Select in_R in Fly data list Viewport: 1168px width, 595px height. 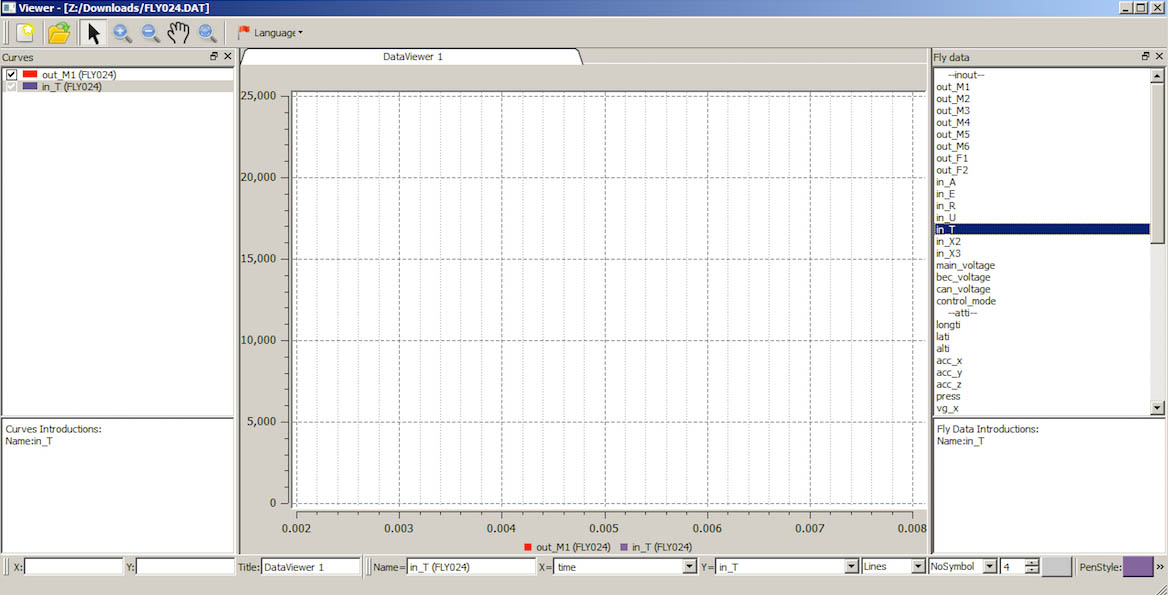pos(1042,206)
